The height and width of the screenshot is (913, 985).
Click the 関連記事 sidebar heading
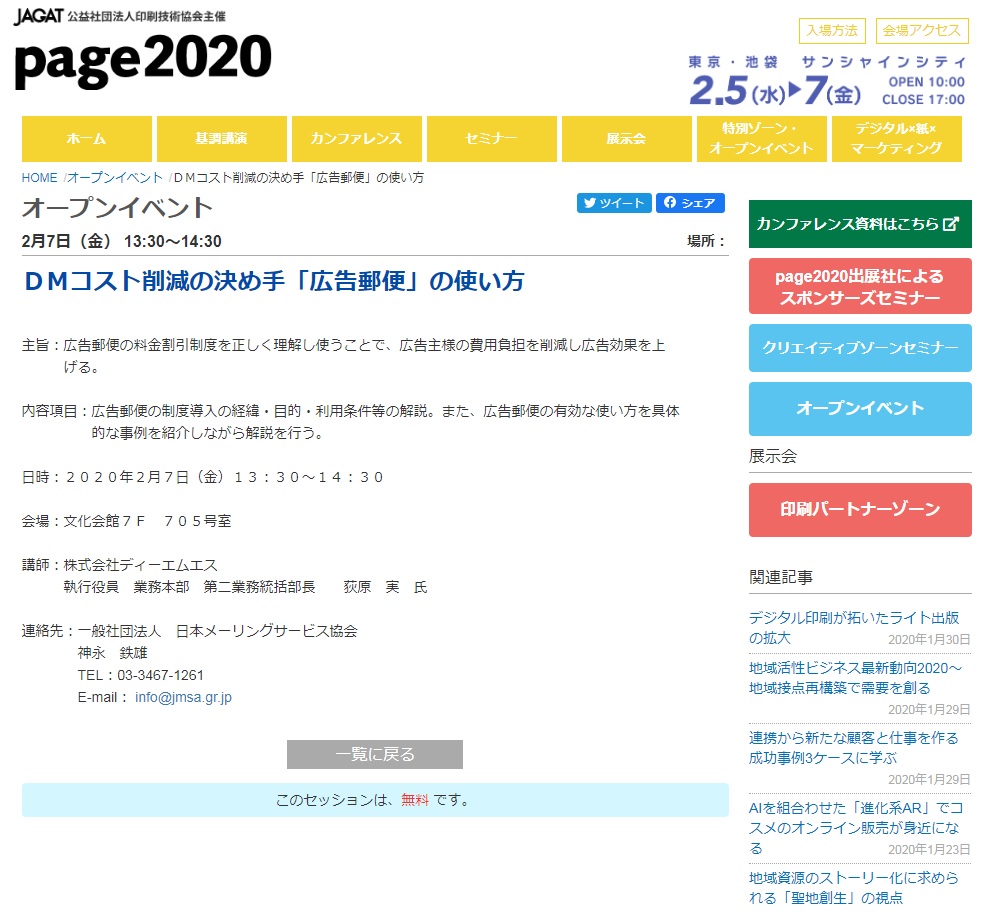(781, 577)
